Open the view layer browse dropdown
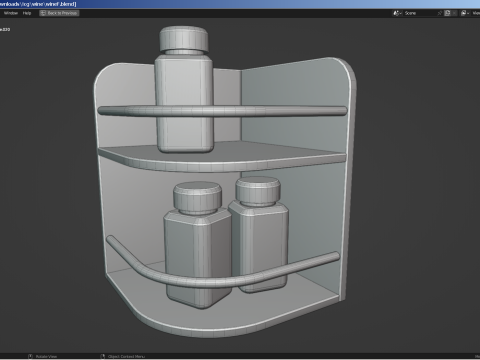480x360 pixels. click(465, 13)
